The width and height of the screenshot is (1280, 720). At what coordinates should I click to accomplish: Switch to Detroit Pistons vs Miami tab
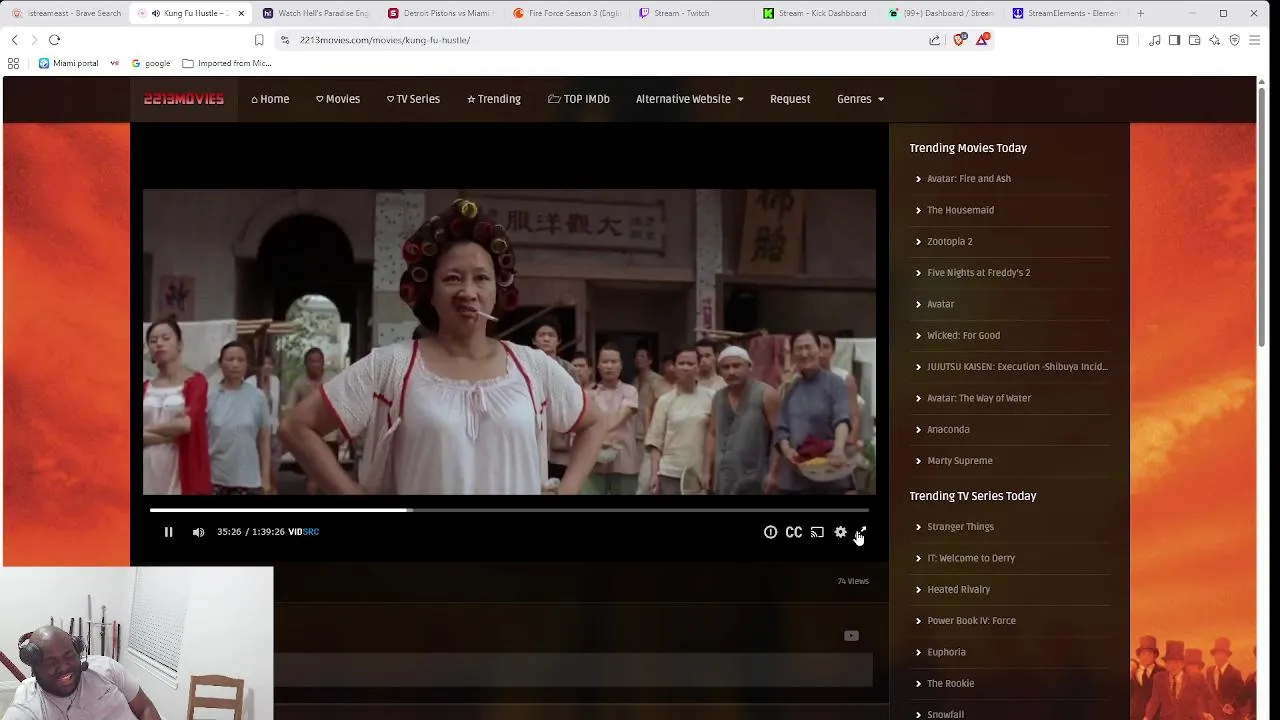pyautogui.click(x=441, y=13)
